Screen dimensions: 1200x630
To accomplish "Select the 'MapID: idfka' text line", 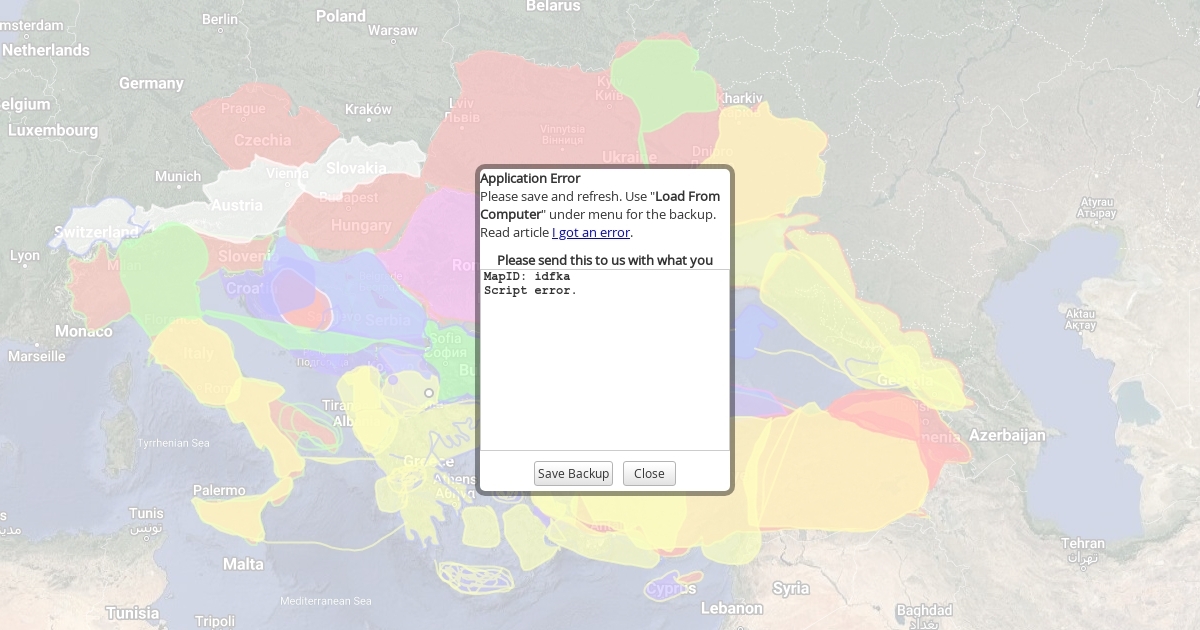I will (x=527, y=276).
